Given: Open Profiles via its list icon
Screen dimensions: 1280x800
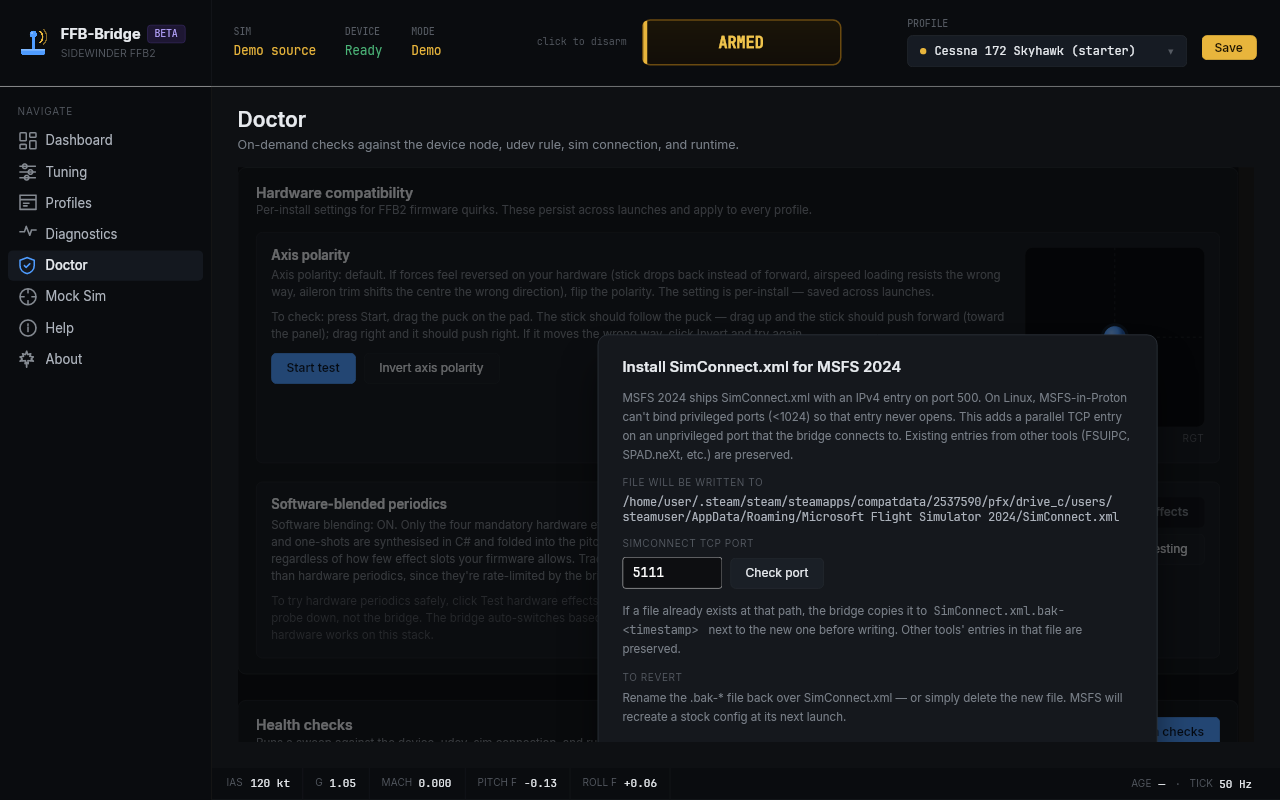Looking at the screenshot, I should coord(28,203).
